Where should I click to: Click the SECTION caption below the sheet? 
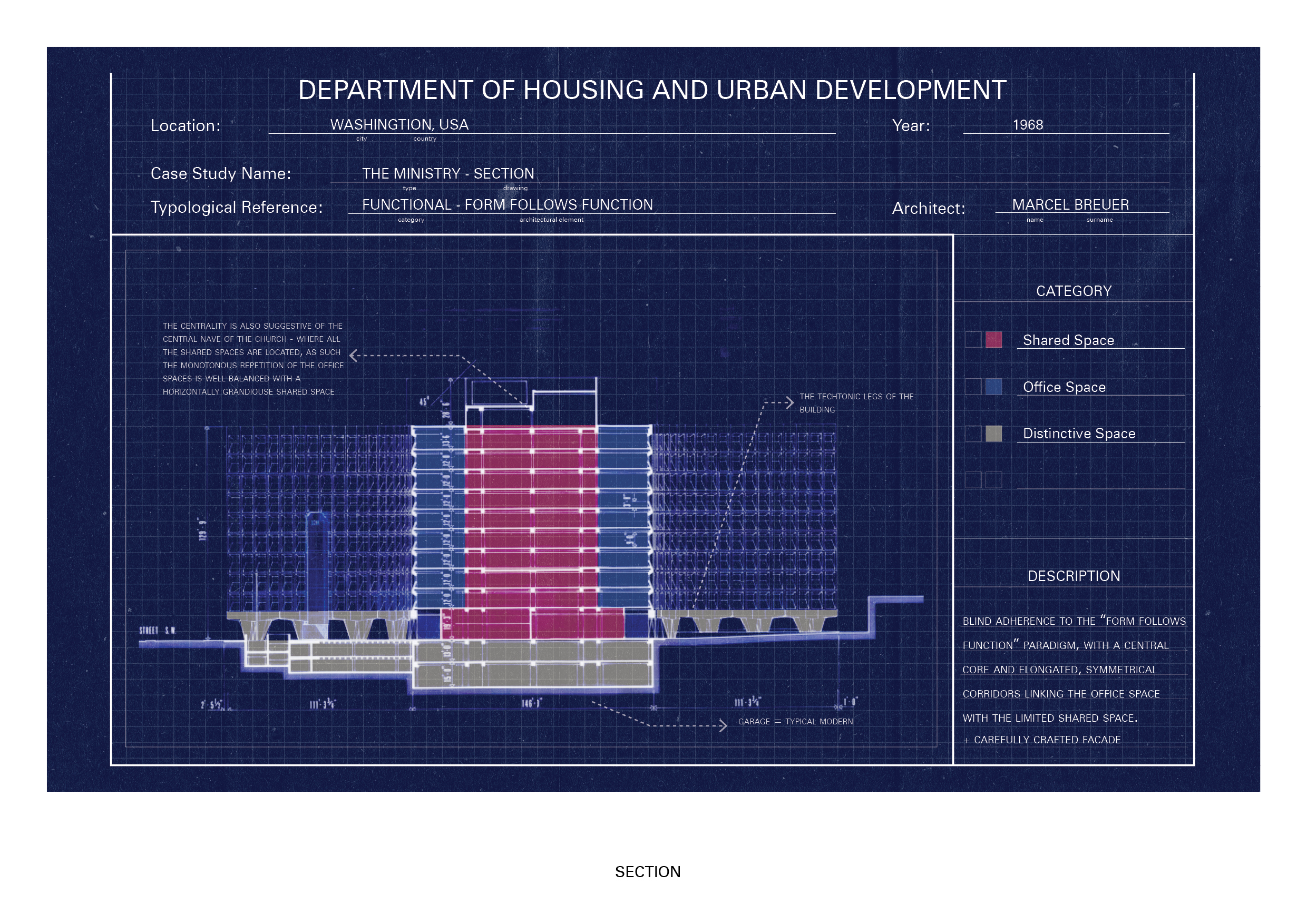(x=648, y=872)
